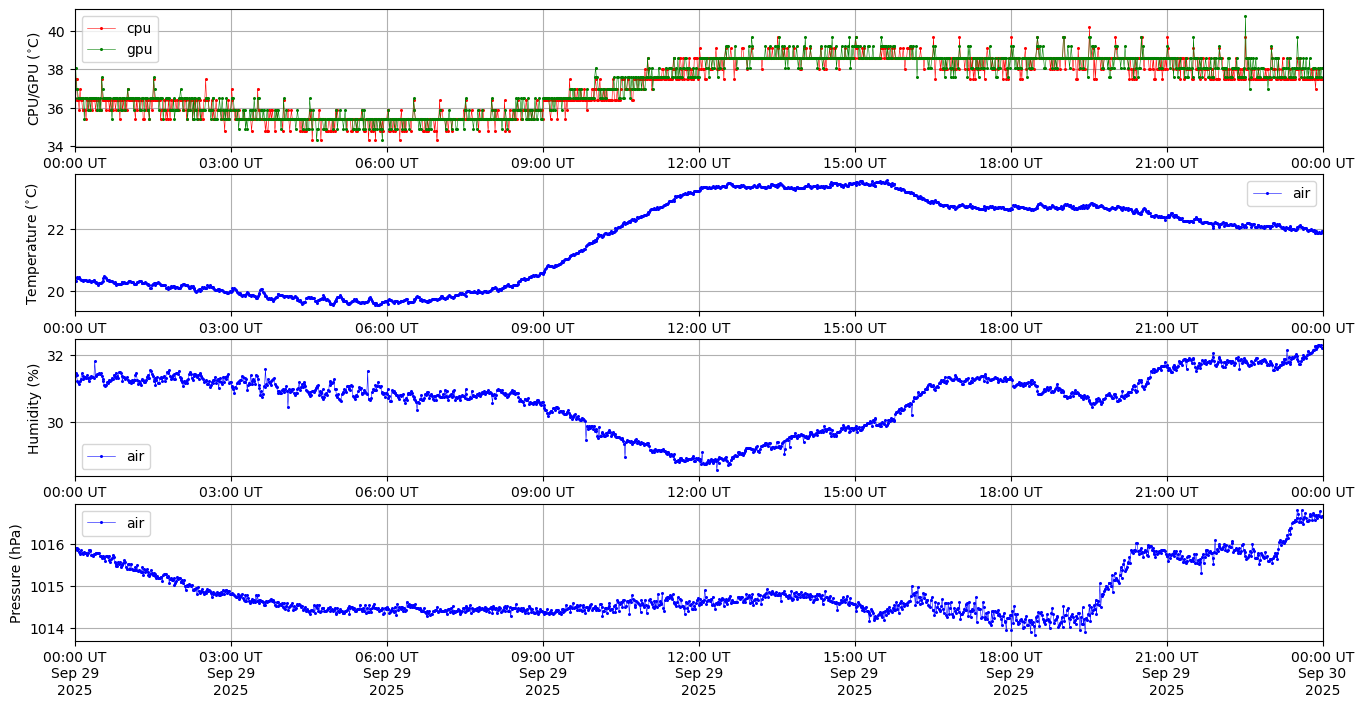This screenshot has height=707, width=1364.
Task: Click the 22 tick on Temperature axis
Action: click(56, 230)
